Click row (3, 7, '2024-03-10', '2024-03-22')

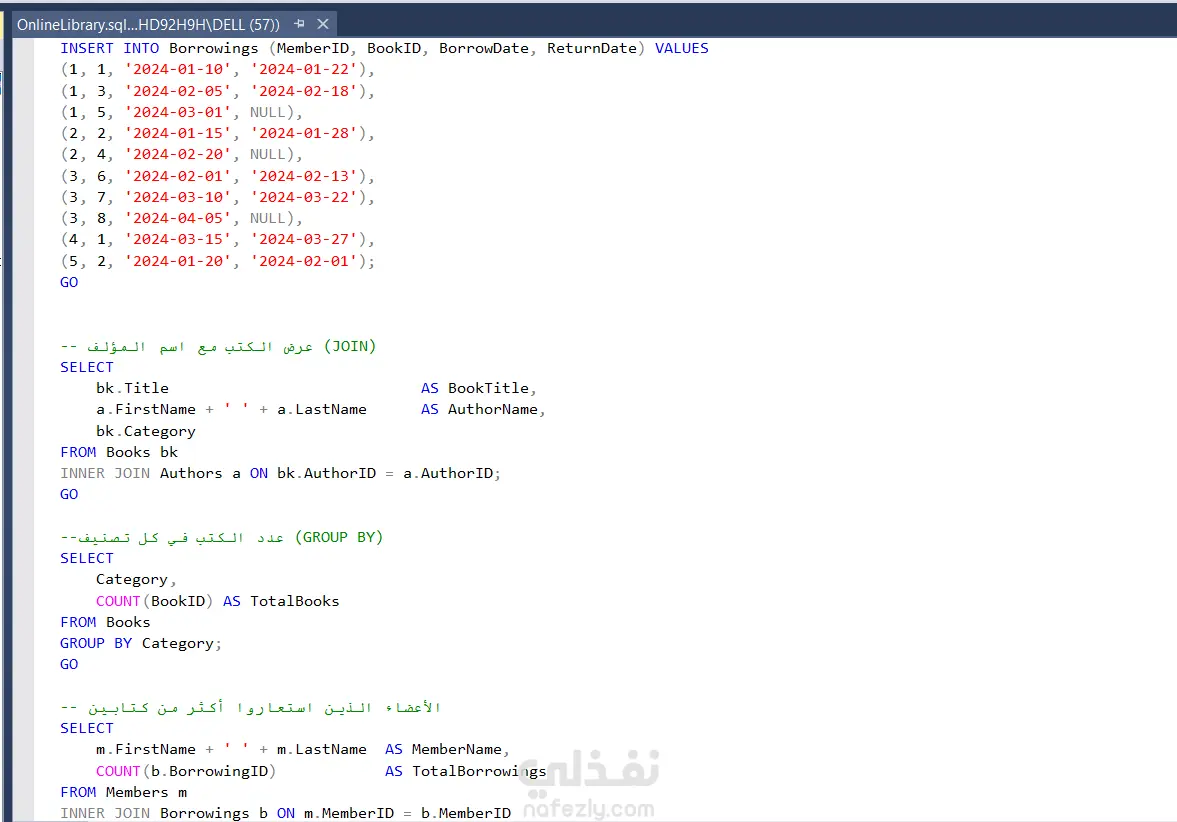pyautogui.click(x=217, y=197)
